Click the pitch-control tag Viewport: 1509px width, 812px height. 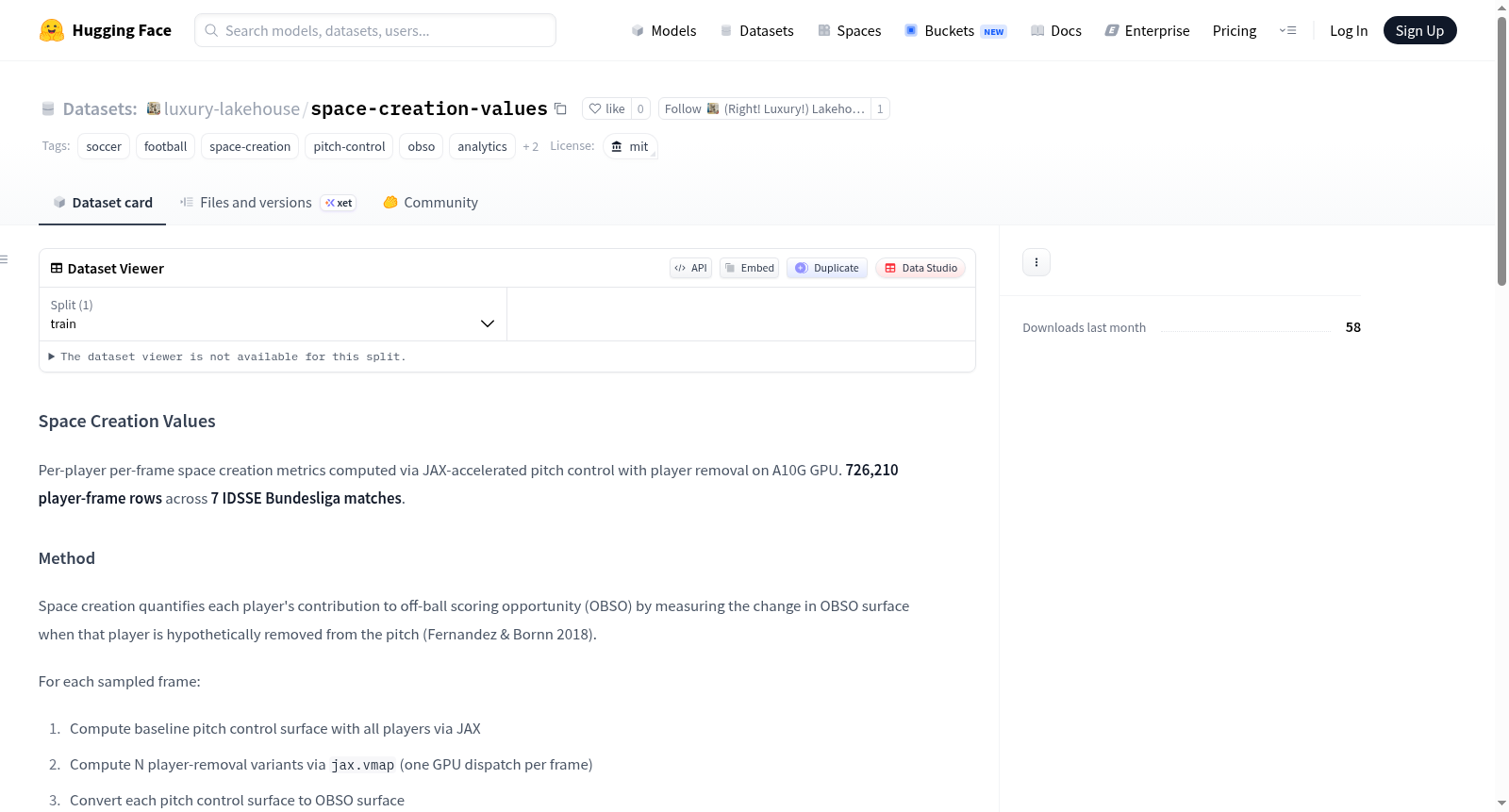(349, 146)
